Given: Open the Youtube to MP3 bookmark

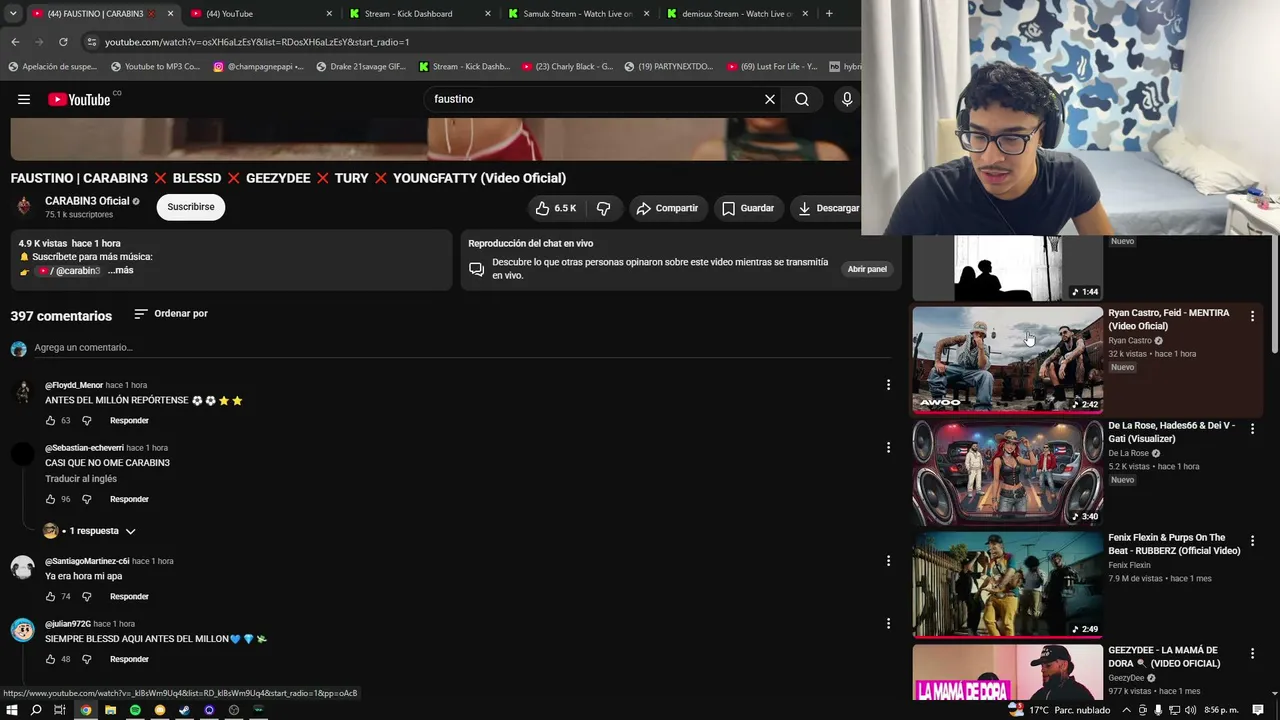Looking at the screenshot, I should tap(156, 67).
